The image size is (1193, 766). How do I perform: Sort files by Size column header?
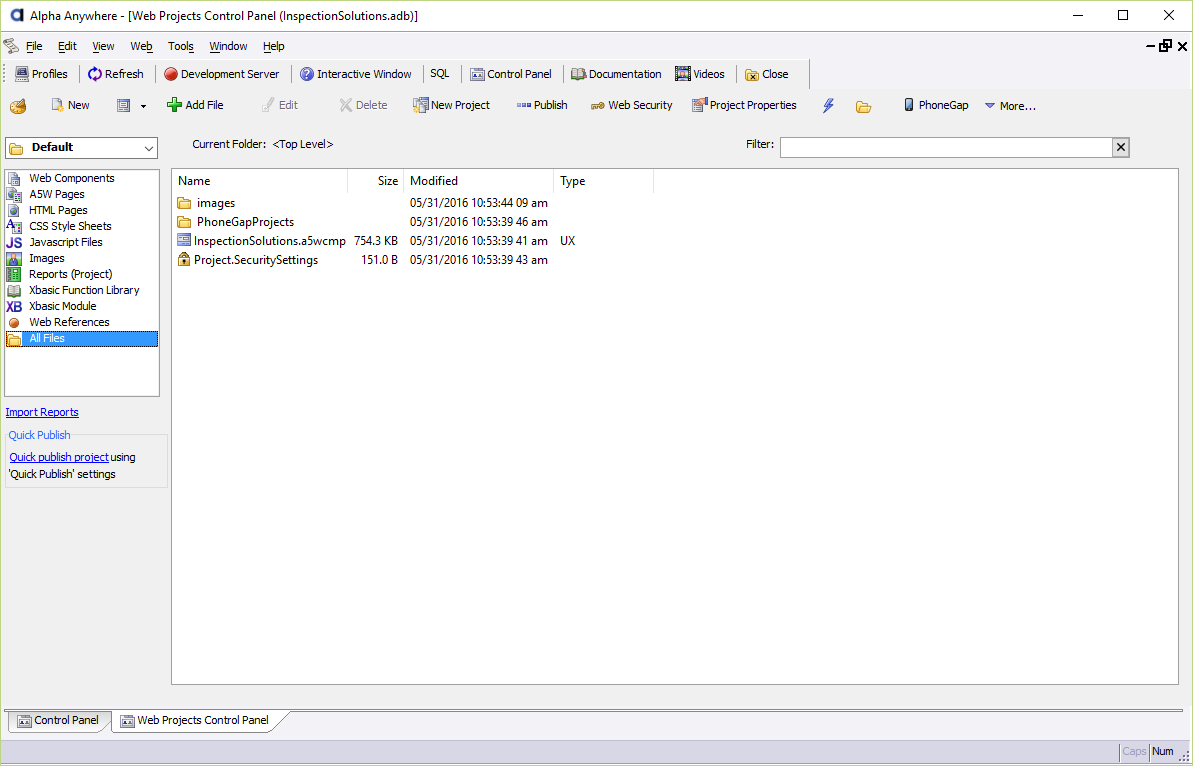click(x=376, y=181)
